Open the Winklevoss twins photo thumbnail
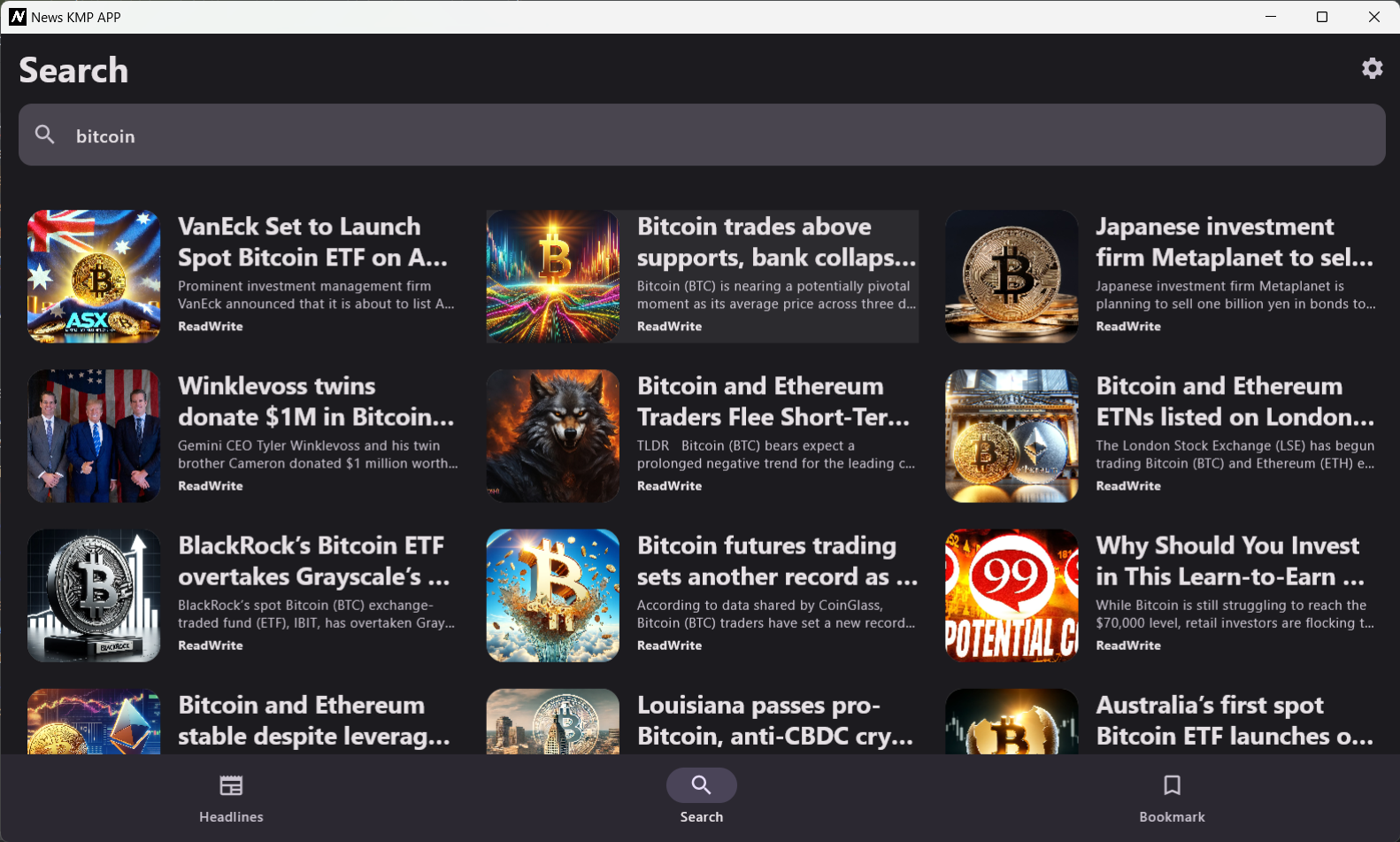The image size is (1400, 842). pos(94,436)
